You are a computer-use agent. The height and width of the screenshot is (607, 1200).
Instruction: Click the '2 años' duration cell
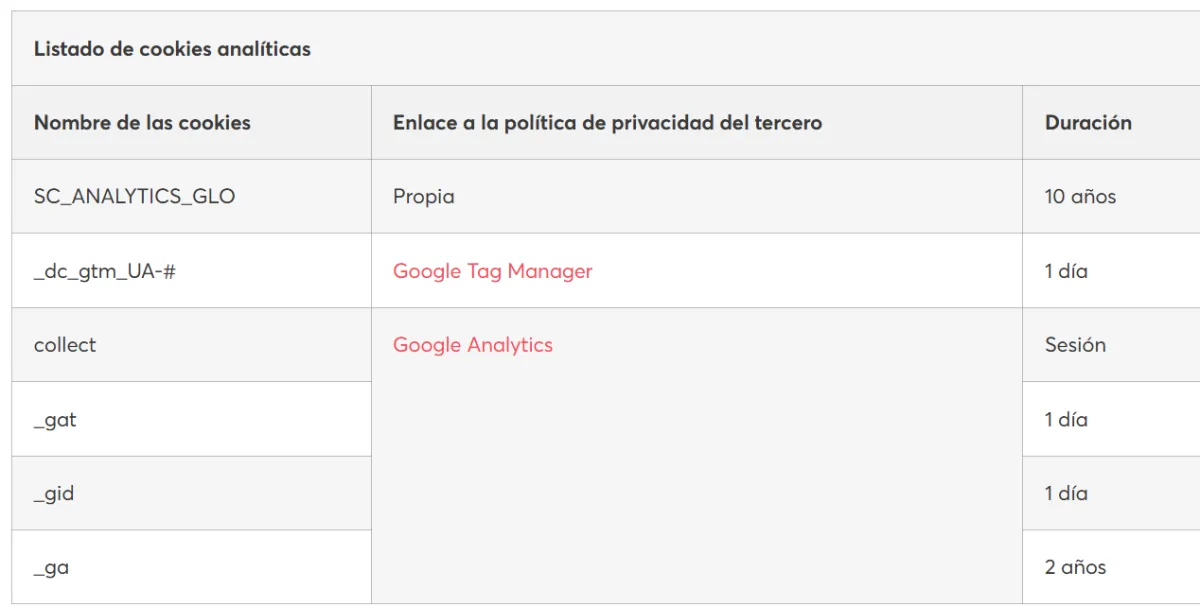[x=1075, y=568]
